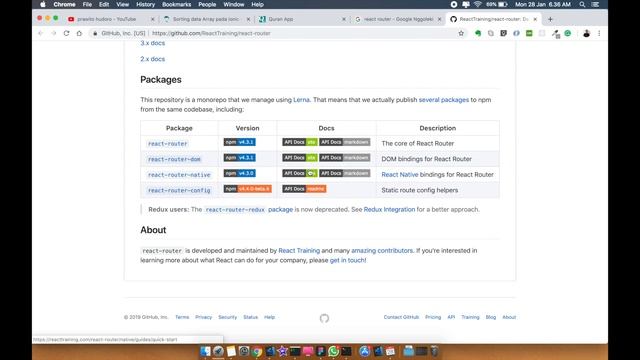The height and width of the screenshot is (360, 640).
Task: Click the get in touch link
Action: tap(348, 260)
